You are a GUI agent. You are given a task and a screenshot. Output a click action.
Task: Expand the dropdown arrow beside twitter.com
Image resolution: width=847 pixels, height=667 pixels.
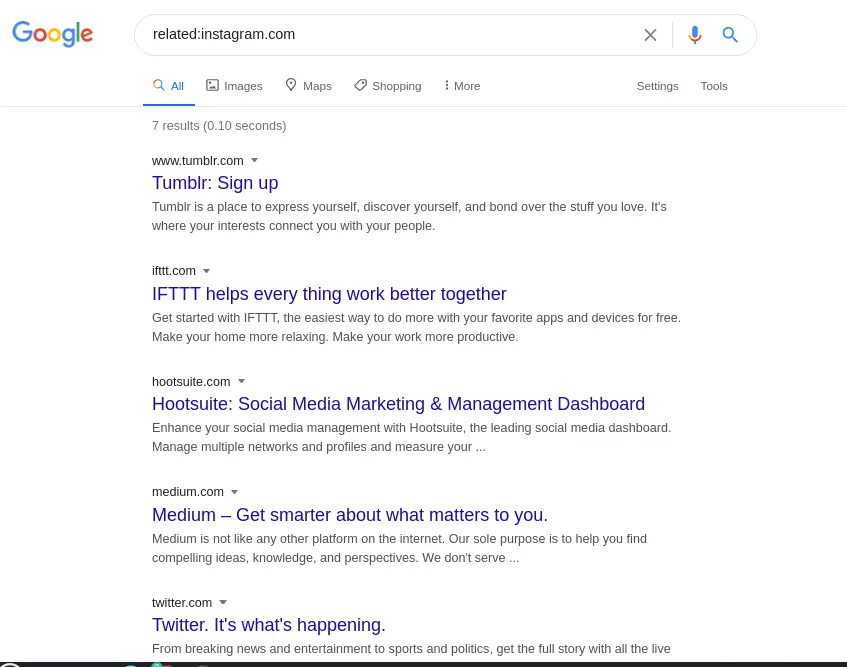(223, 602)
